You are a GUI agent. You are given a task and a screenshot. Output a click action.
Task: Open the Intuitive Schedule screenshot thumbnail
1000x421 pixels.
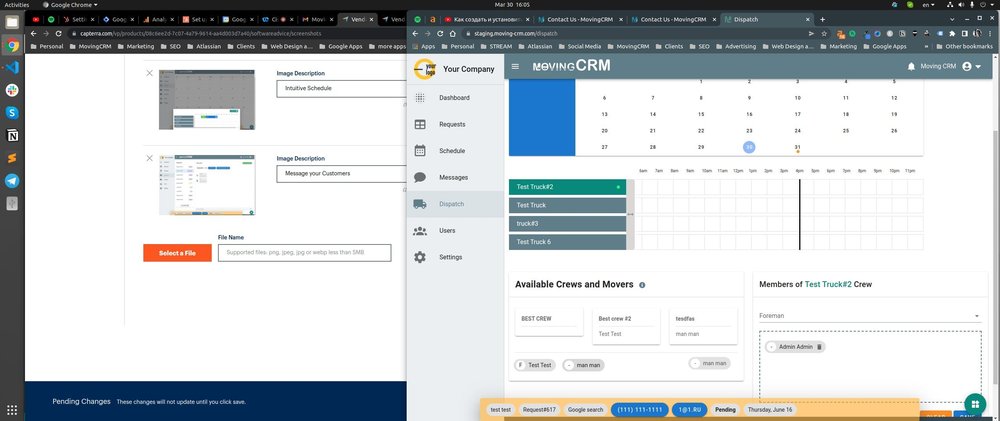click(x=207, y=100)
